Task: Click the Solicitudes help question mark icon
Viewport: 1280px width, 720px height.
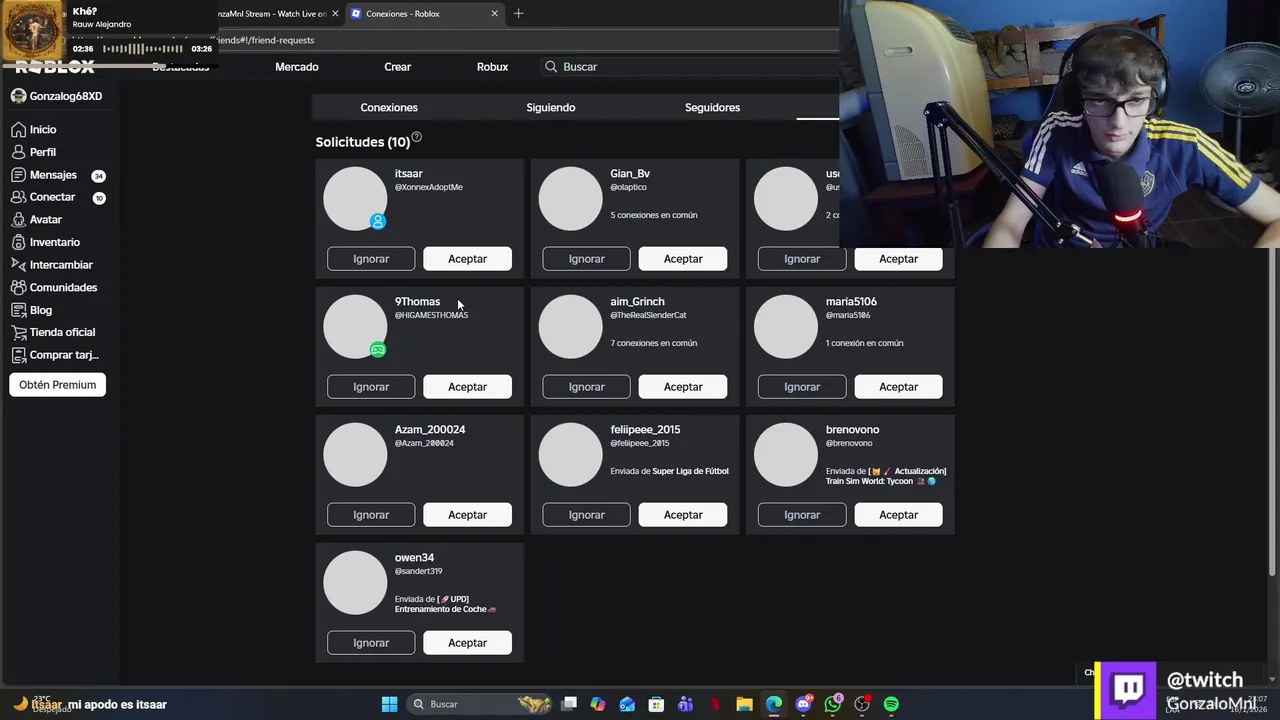Action: click(417, 137)
